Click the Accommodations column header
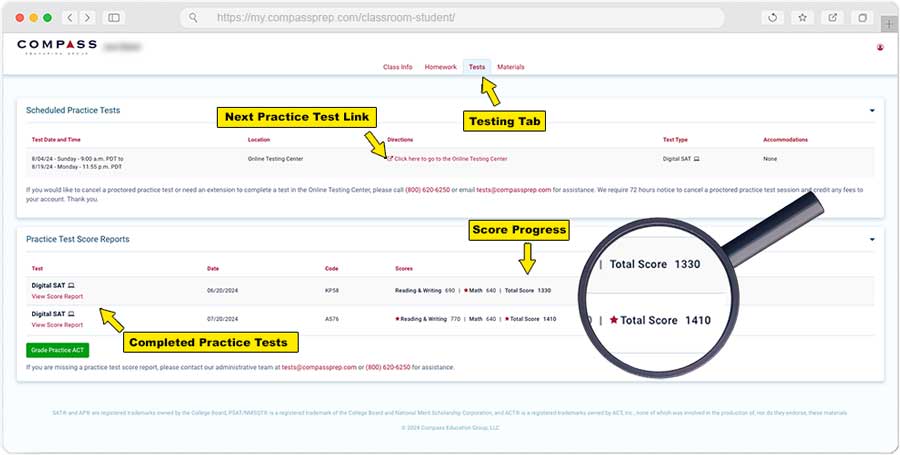 pyautogui.click(x=785, y=139)
